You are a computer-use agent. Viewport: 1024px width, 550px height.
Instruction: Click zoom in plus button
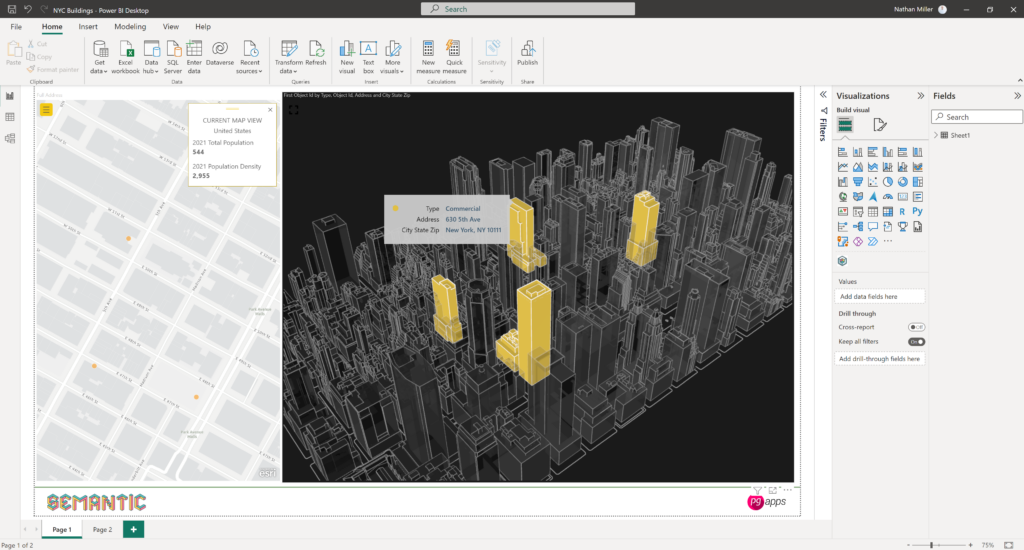(970, 545)
